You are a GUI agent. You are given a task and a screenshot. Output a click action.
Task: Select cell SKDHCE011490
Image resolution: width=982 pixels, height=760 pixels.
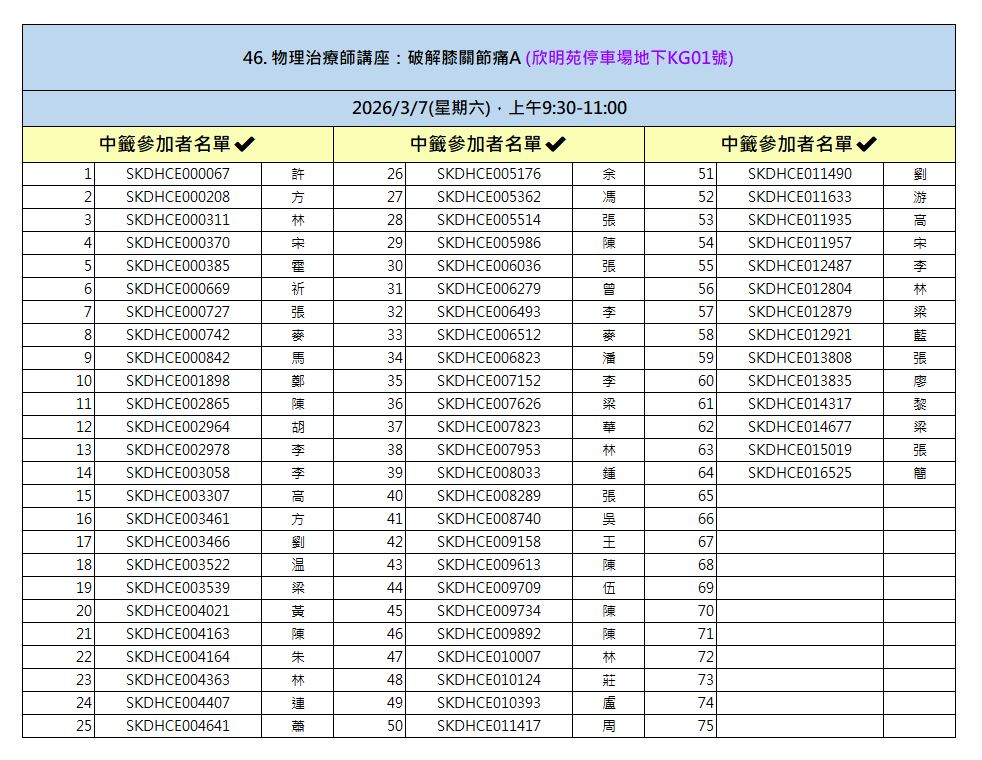coord(799,174)
